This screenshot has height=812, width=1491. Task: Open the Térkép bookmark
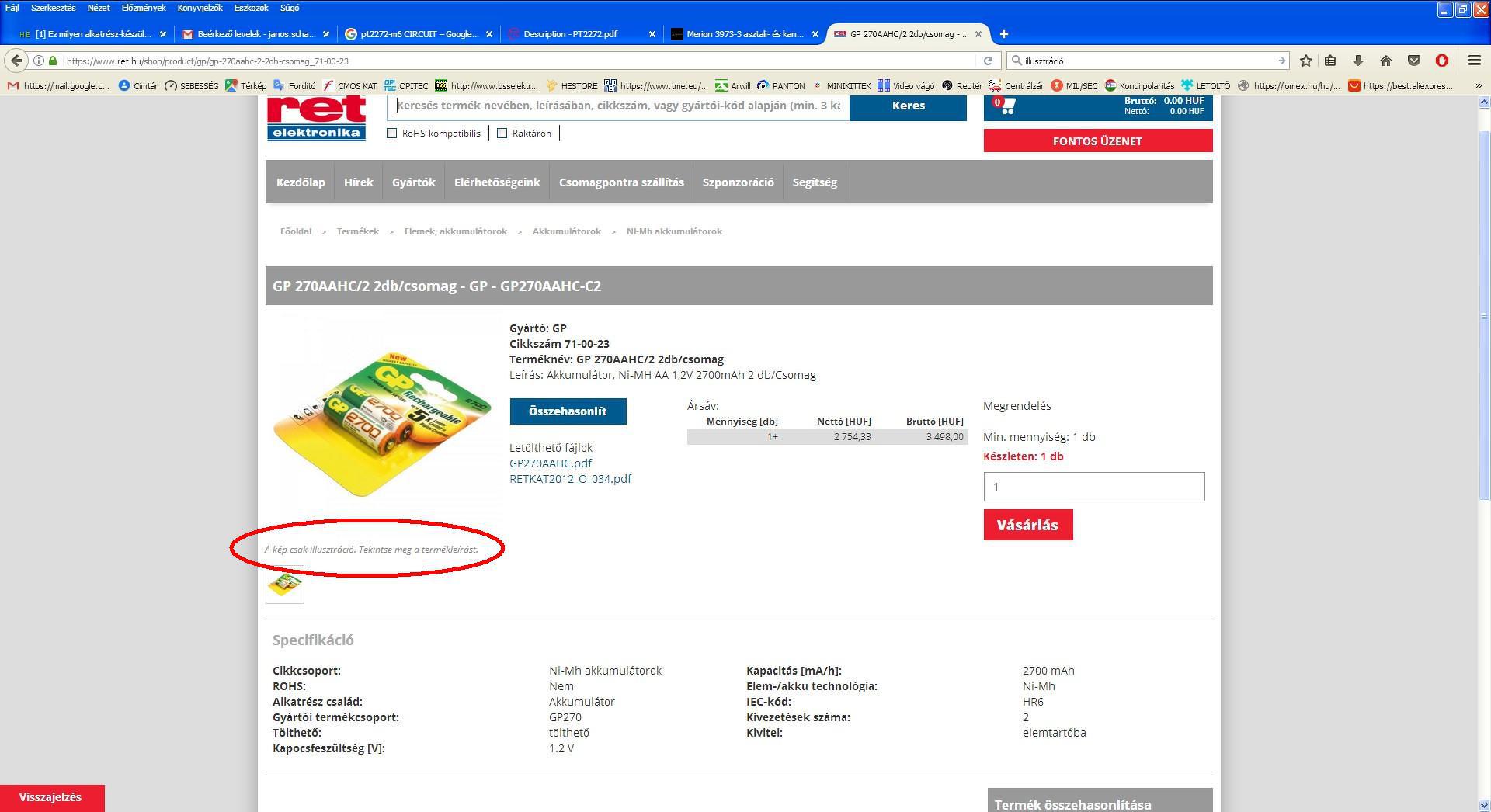(246, 86)
